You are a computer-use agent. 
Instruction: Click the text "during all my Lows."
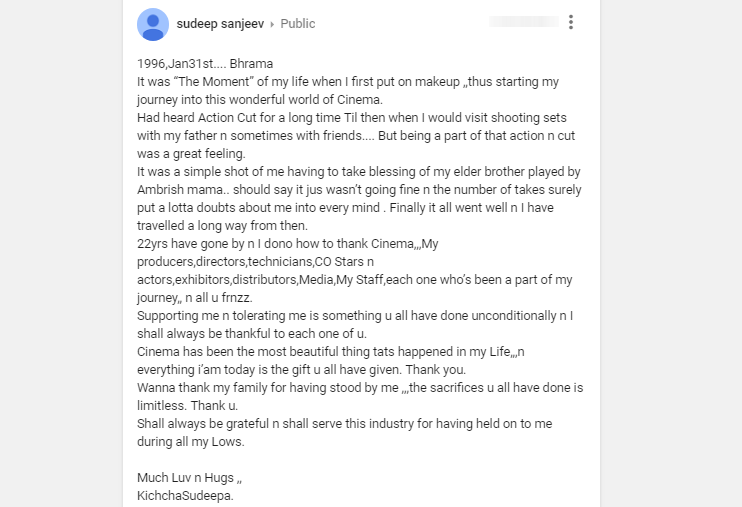(191, 441)
